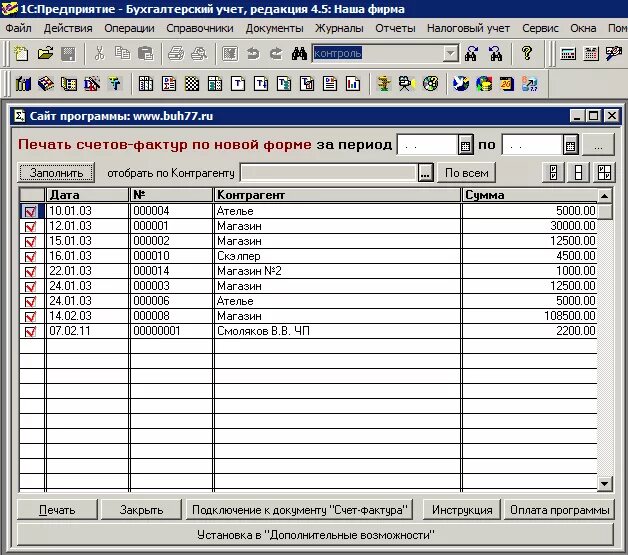Click the calendar page 26 icon

pyautogui.click(x=507, y=84)
